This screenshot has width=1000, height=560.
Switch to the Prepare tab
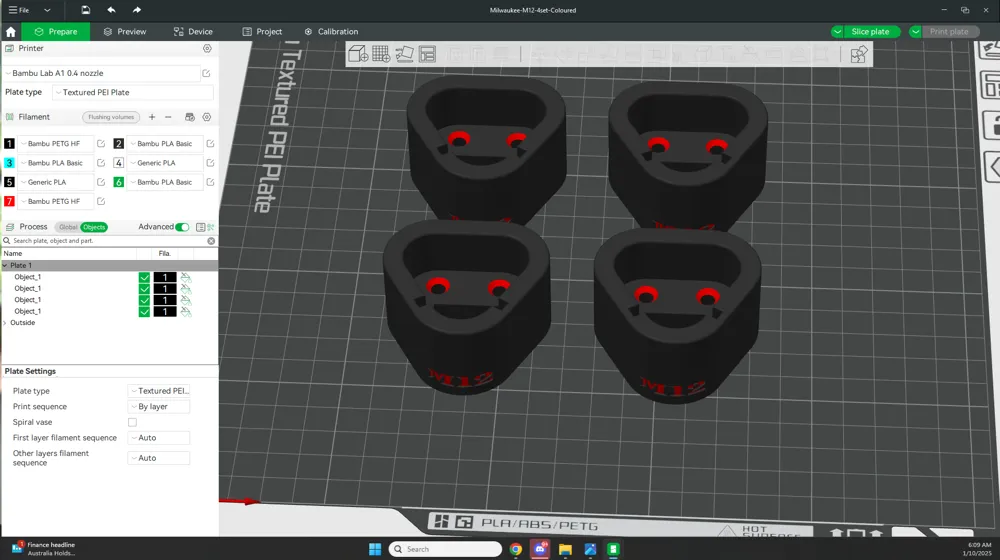tap(55, 31)
